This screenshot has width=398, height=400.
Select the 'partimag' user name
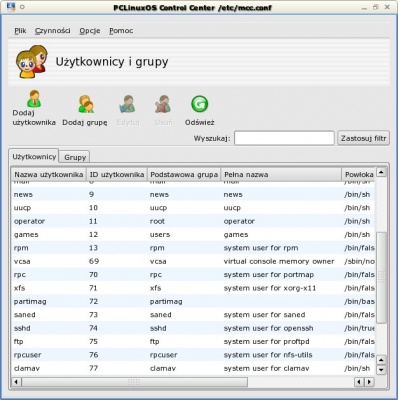tap(30, 302)
